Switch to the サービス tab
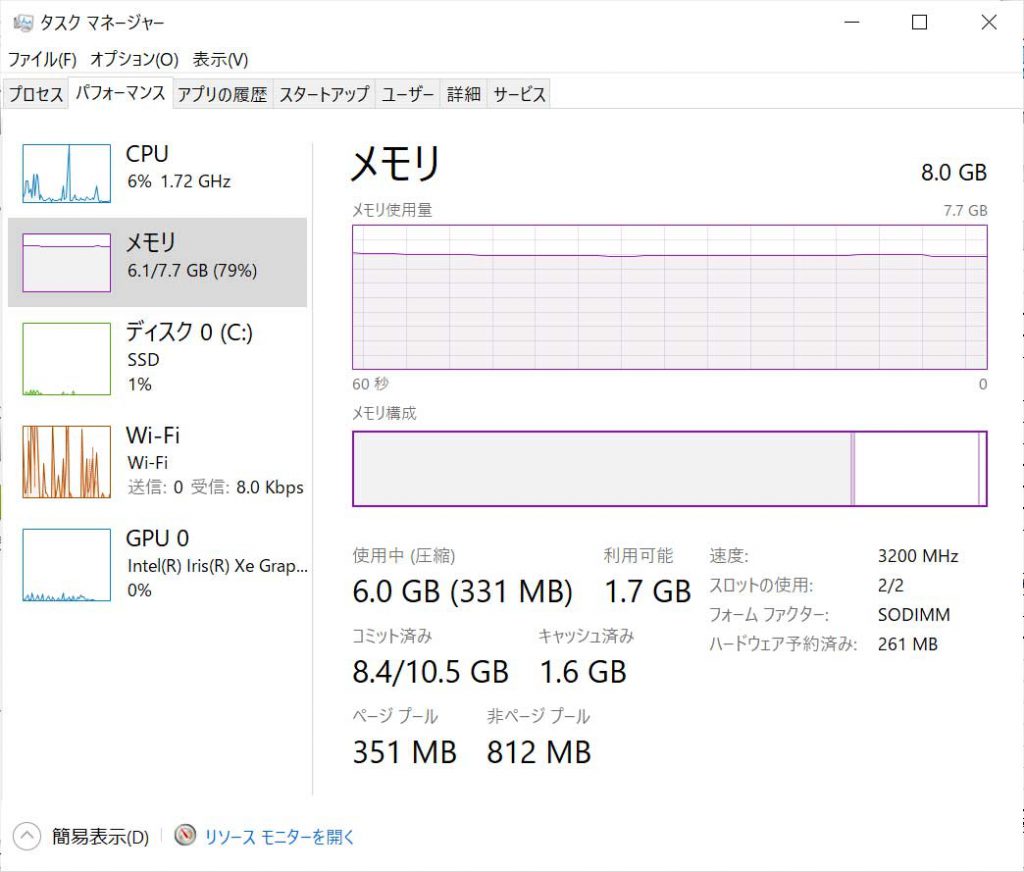This screenshot has height=872, width=1024. tap(519, 95)
